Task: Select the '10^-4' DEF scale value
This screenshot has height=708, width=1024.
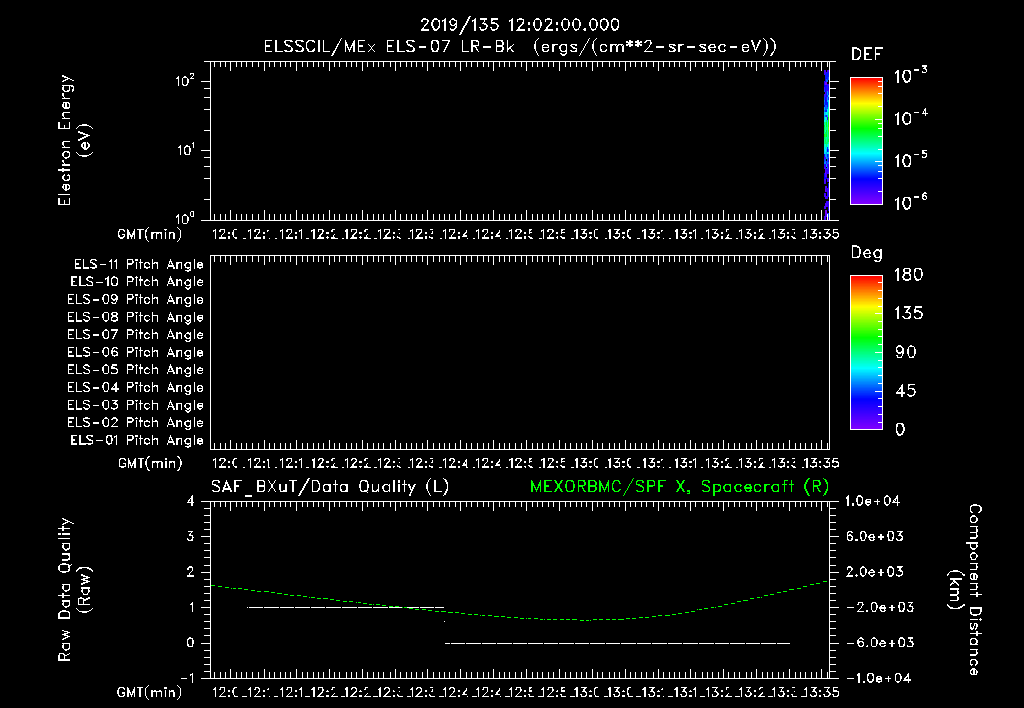Action: [910, 118]
